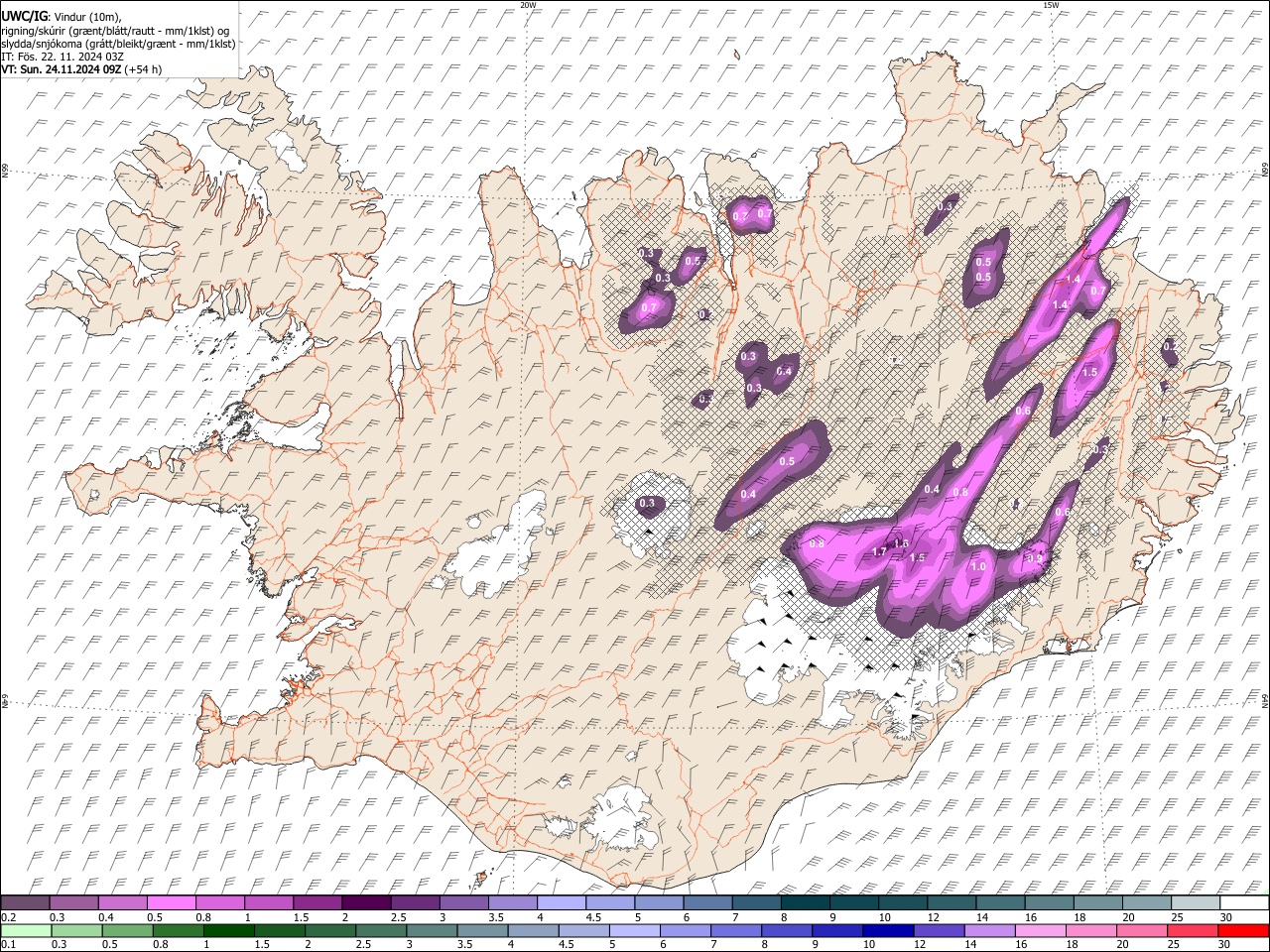
Task: Pick the dark blue swatch at 10 in the bottom legend row
Action: coord(888,930)
